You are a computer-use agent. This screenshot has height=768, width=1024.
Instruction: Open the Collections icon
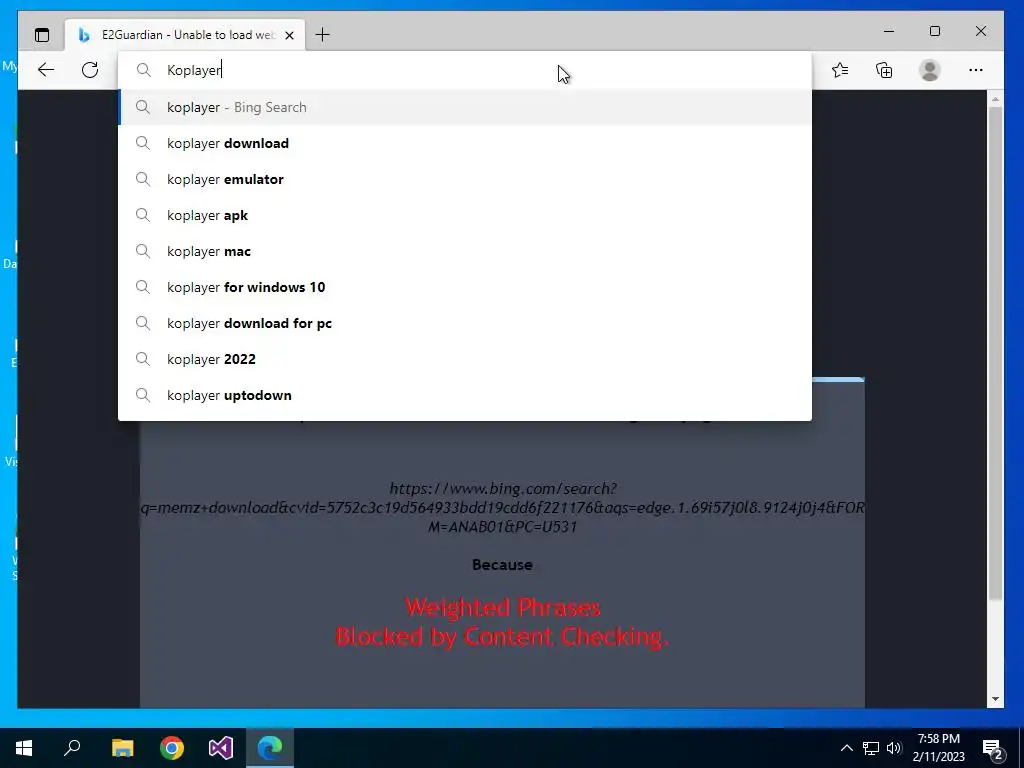[x=884, y=70]
